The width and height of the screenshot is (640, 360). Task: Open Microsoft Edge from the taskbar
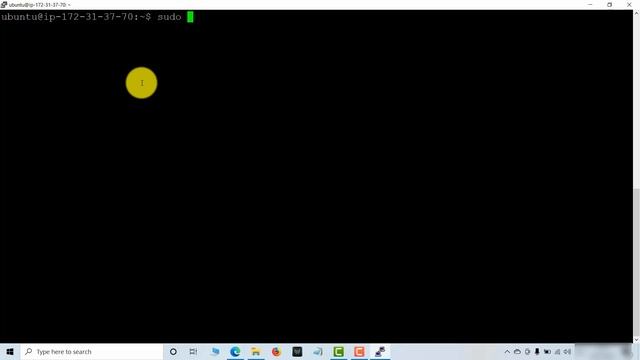(x=235, y=351)
